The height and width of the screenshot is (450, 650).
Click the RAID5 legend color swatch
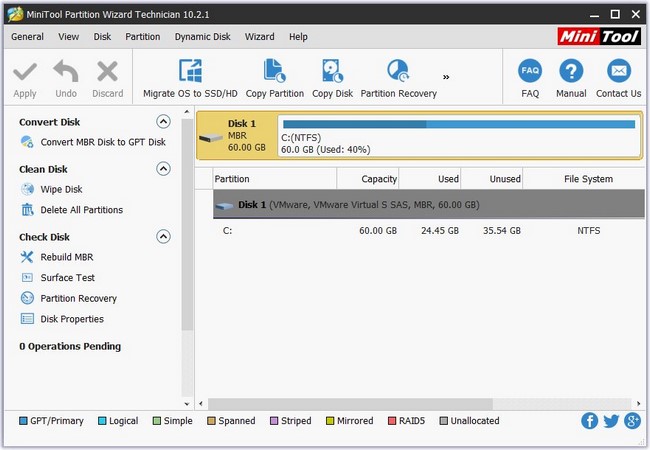[x=392, y=421]
